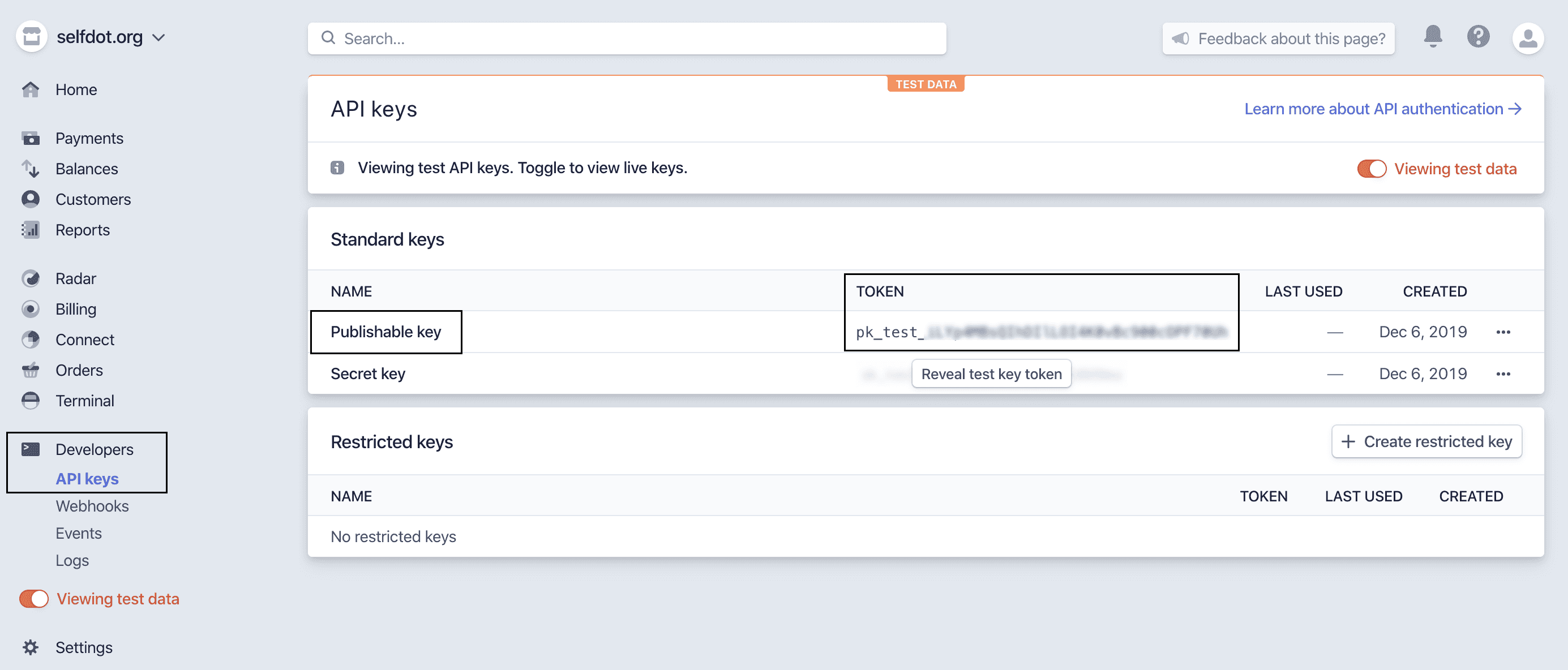The width and height of the screenshot is (1568, 670).
Task: Open Learn more about API authentication link
Action: [x=1382, y=109]
